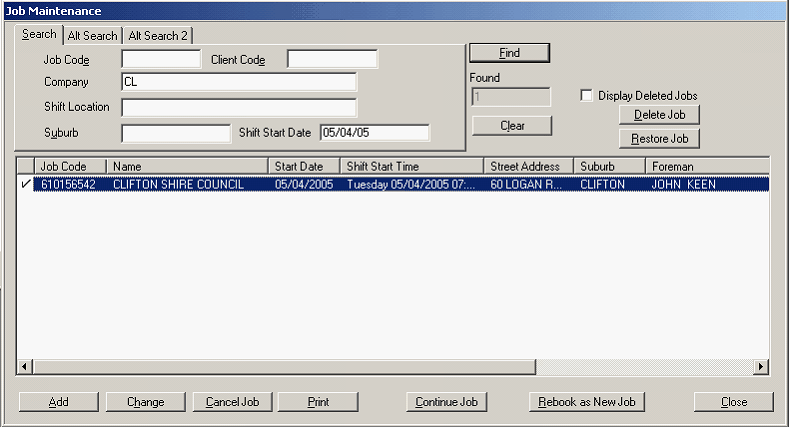Switch to the Alt Search tab
This screenshot has height=428, width=790.
coord(92,36)
